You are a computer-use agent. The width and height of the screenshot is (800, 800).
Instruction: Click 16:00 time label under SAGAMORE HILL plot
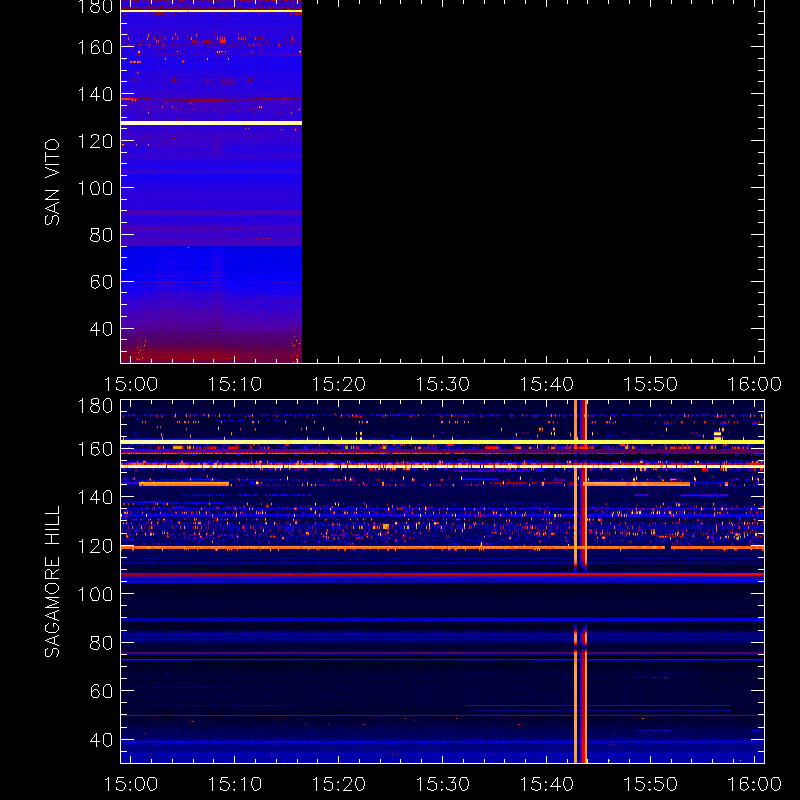pyautogui.click(x=755, y=784)
